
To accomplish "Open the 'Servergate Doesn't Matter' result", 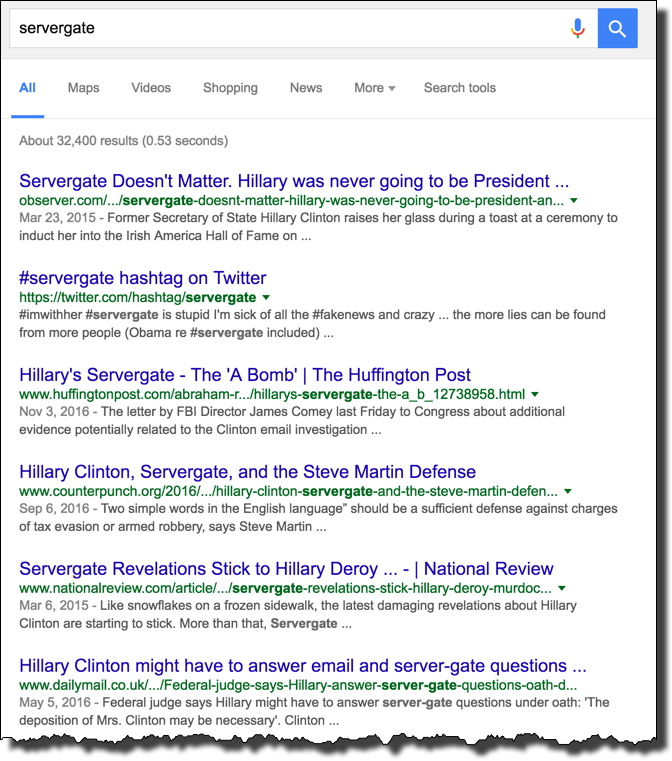I will [294, 182].
